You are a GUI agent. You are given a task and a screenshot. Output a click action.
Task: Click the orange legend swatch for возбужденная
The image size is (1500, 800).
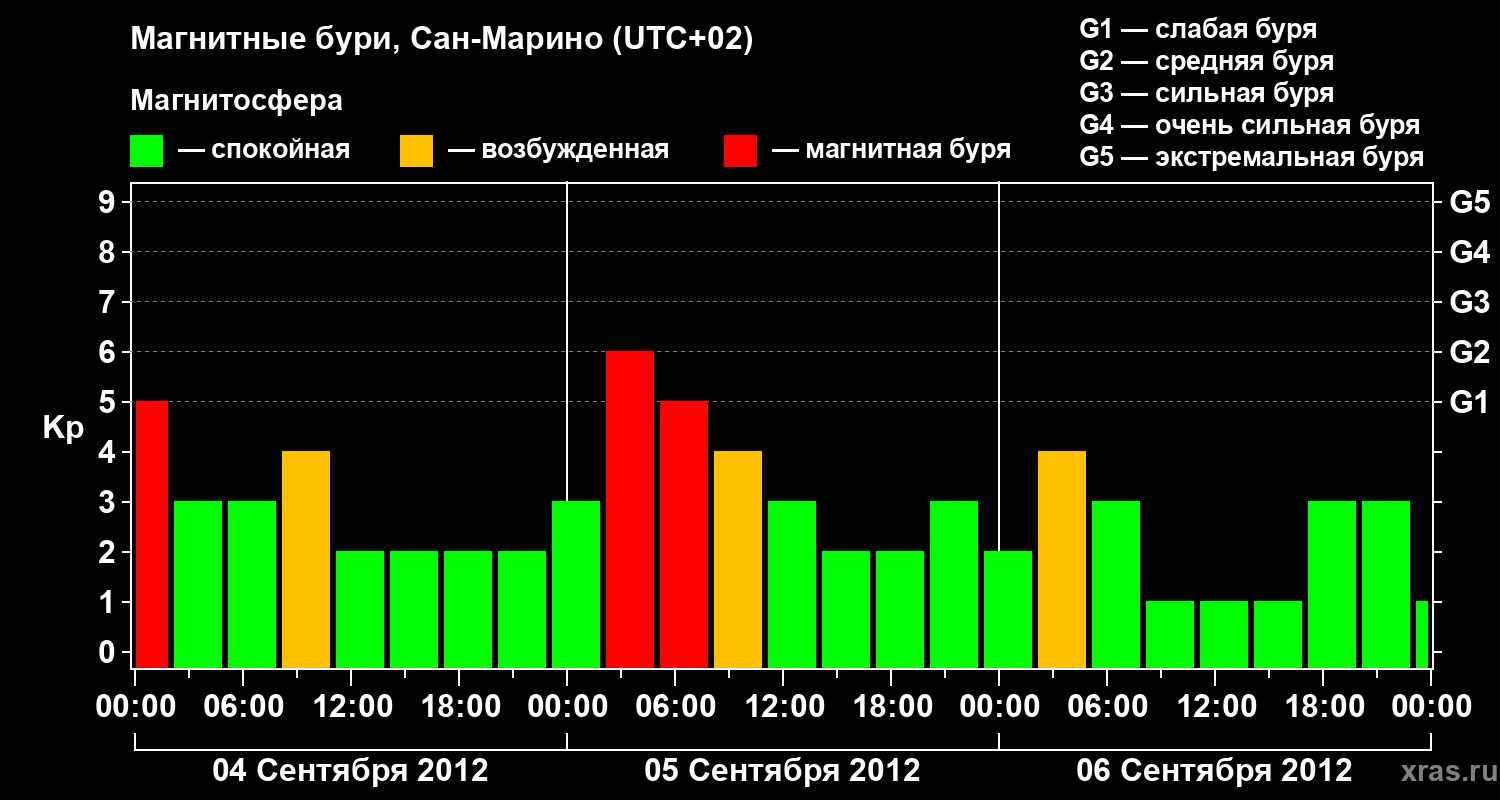[416, 151]
